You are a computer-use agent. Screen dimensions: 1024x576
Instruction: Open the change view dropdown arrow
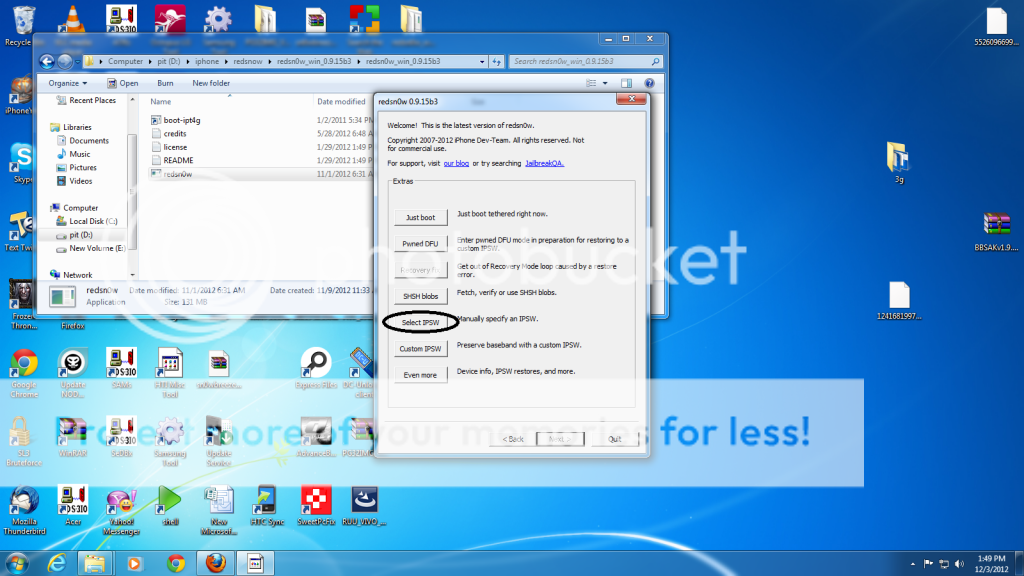605,83
